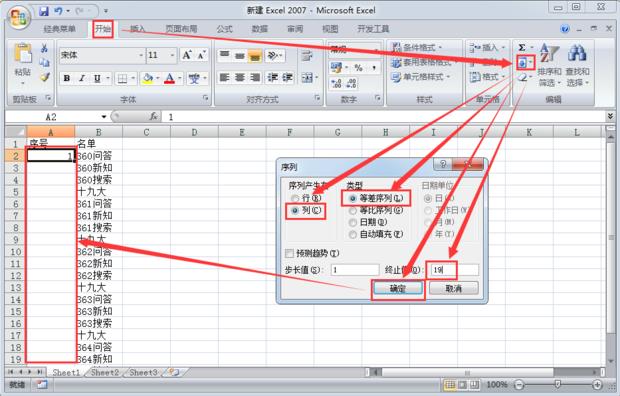Open the Formulas (公式) ribbon tab

225,29
